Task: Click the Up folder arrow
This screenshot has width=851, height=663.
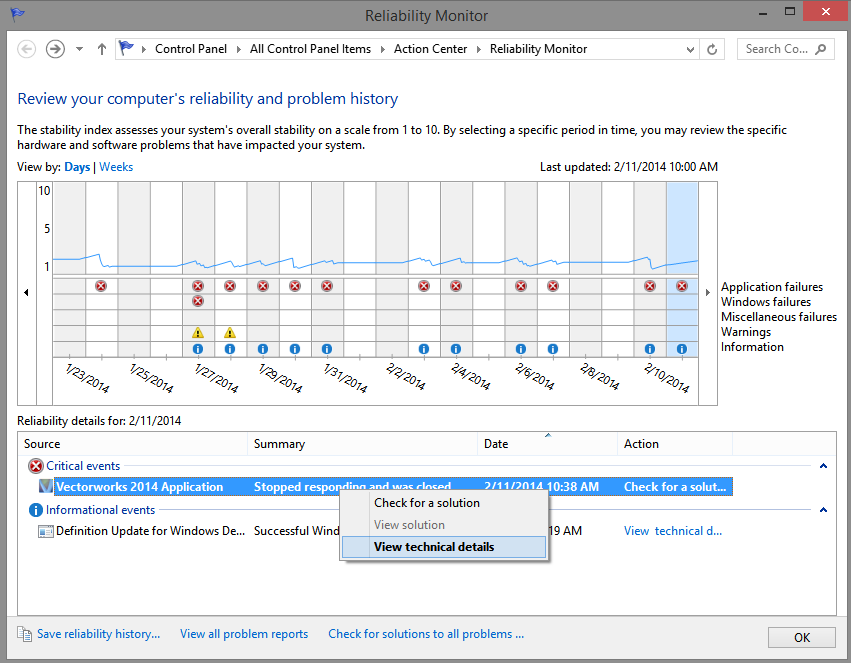Action: point(101,49)
